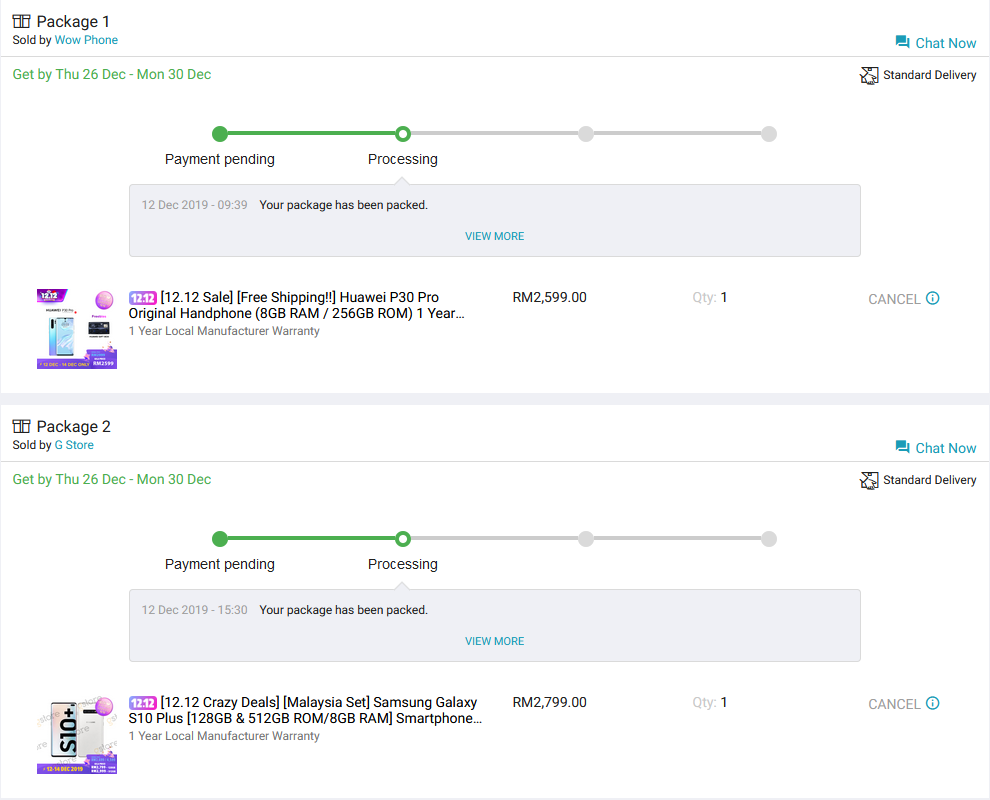Click the Package 2 box icon
This screenshot has width=990, height=800.
point(21,426)
